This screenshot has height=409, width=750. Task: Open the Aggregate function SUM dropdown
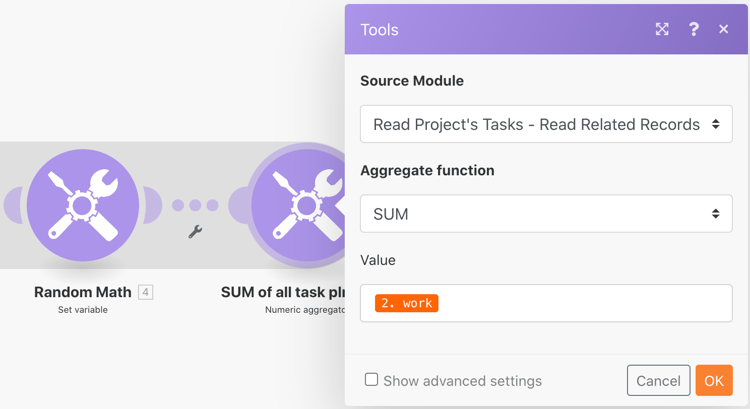[546, 214]
